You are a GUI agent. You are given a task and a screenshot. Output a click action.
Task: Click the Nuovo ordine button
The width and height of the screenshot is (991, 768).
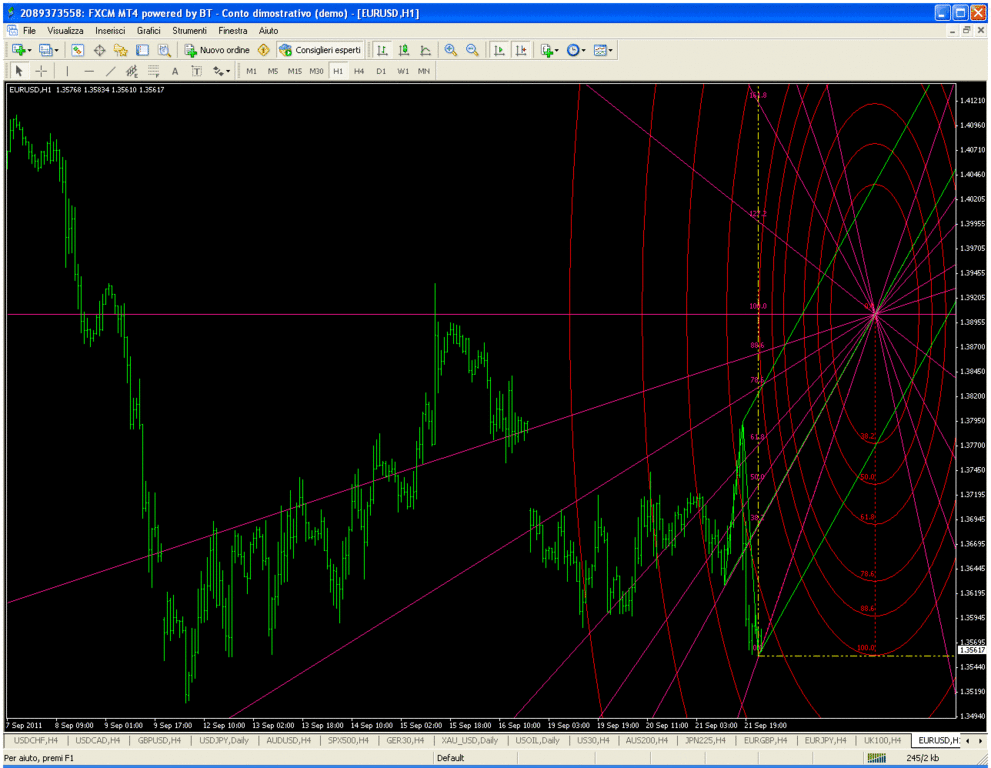(x=217, y=50)
